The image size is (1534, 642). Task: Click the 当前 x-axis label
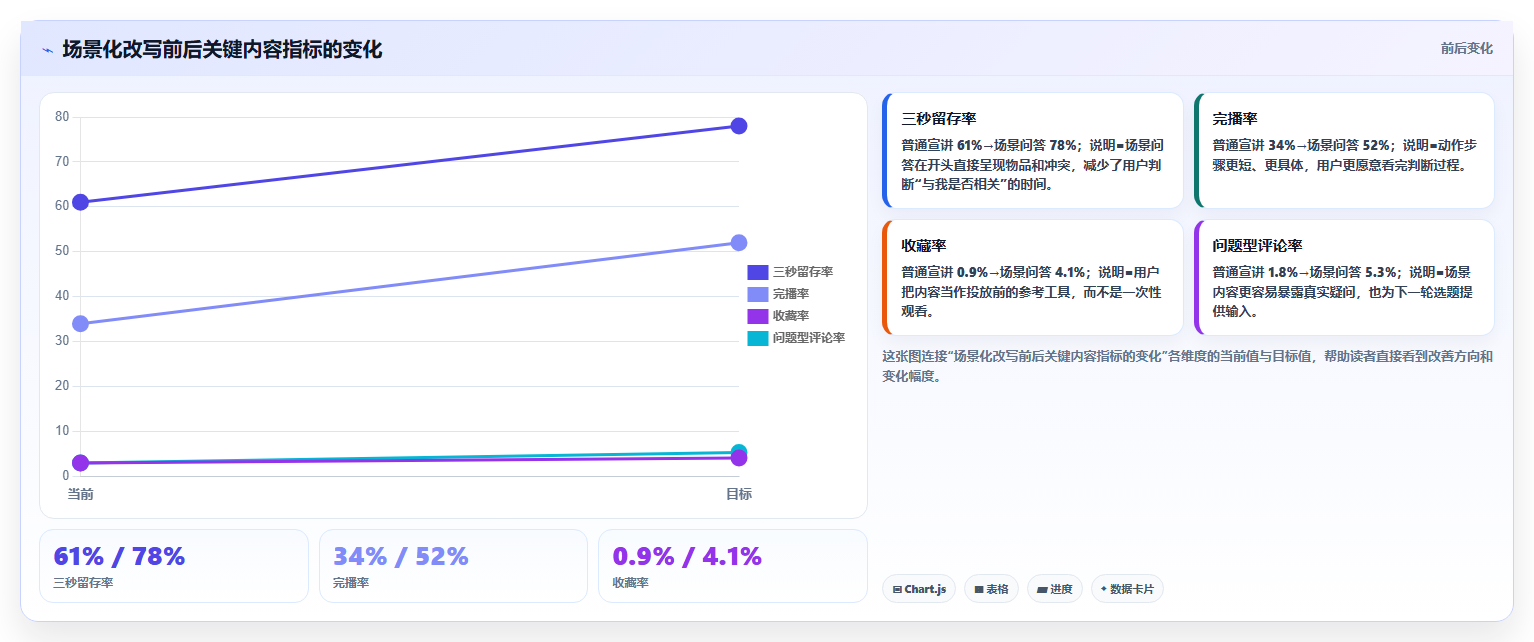[x=81, y=494]
